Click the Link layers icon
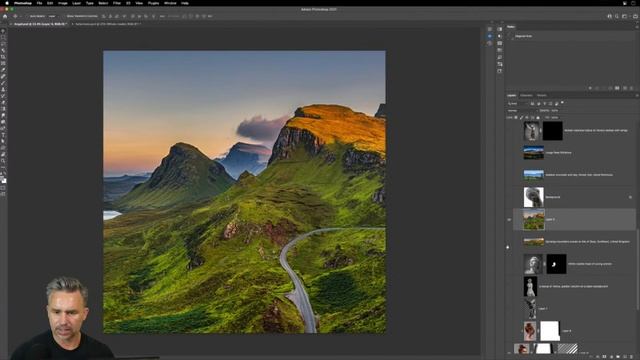Screen dimensions: 640x360 591,357
